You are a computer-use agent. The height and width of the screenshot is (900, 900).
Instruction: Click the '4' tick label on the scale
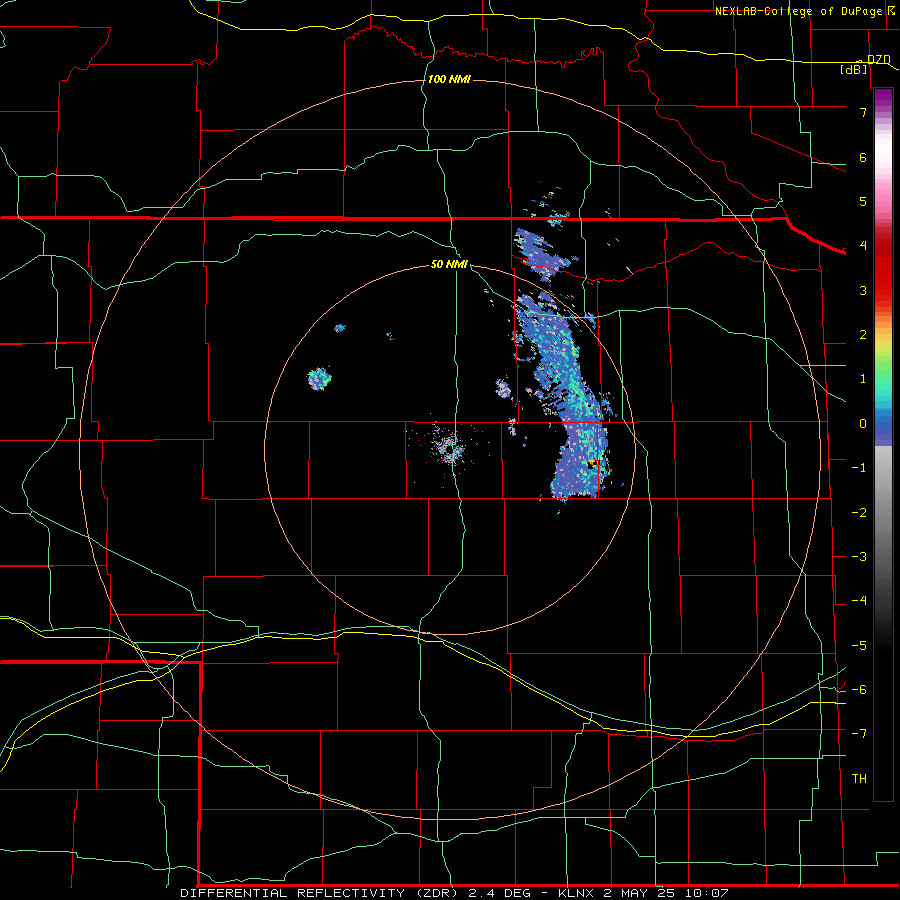pyautogui.click(x=863, y=246)
